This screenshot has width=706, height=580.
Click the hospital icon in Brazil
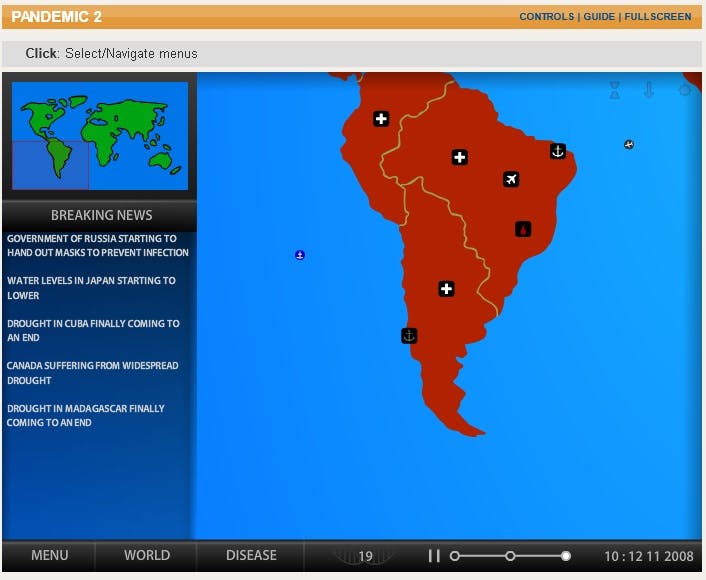(x=459, y=157)
